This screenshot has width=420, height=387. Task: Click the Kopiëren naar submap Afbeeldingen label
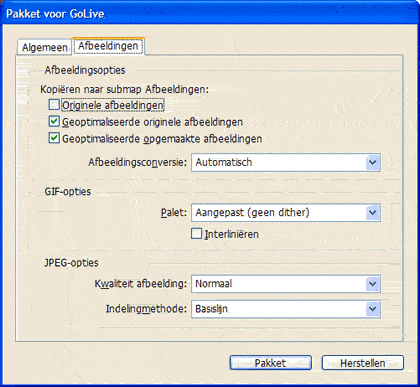point(124,89)
